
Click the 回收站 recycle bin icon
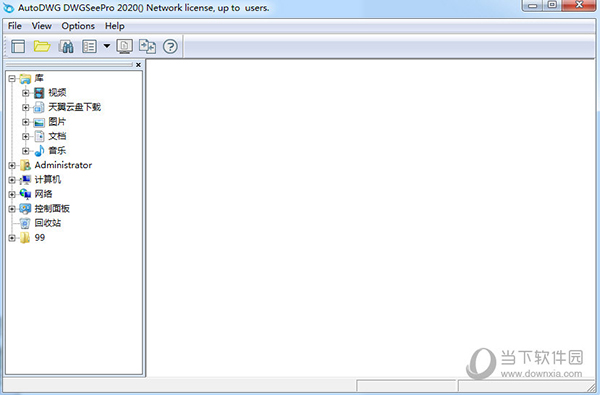pos(25,223)
